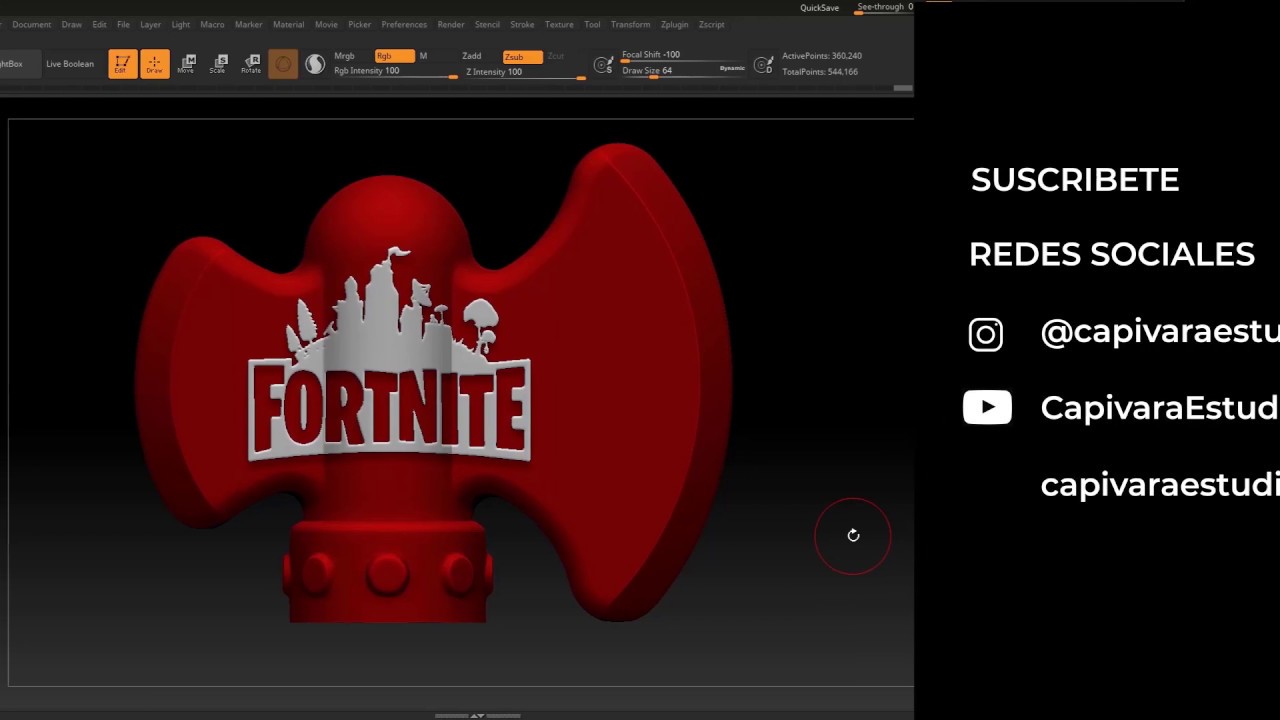Toggle Live Boolean mode
The height and width of the screenshot is (720, 1280).
pyautogui.click(x=70, y=64)
